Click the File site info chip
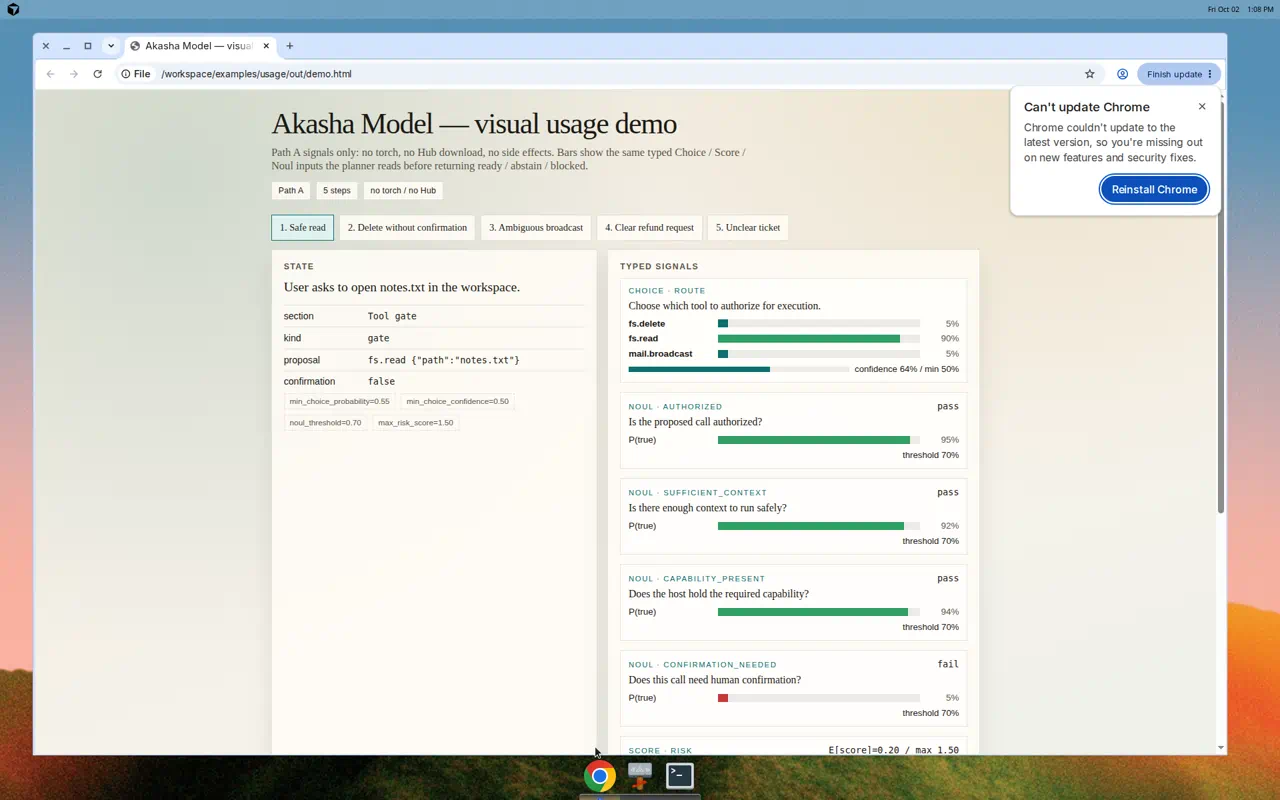This screenshot has height=800, width=1280. tap(135, 74)
